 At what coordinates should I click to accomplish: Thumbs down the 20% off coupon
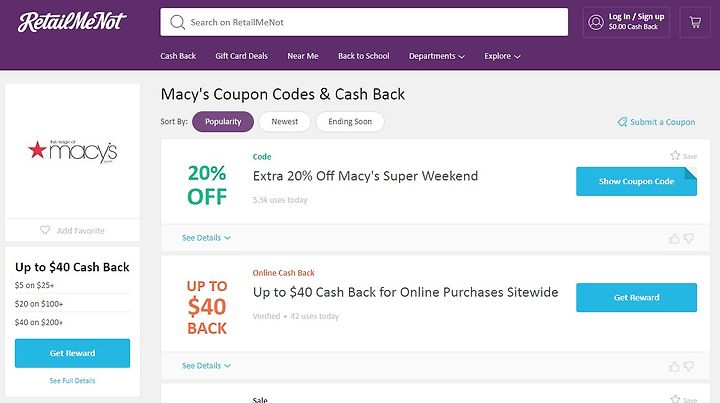tap(688, 238)
